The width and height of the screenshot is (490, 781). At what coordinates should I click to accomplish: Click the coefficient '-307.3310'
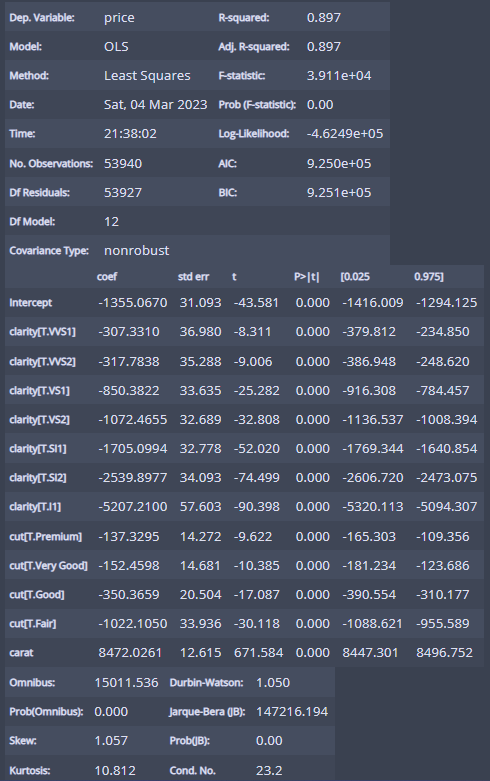pos(128,332)
